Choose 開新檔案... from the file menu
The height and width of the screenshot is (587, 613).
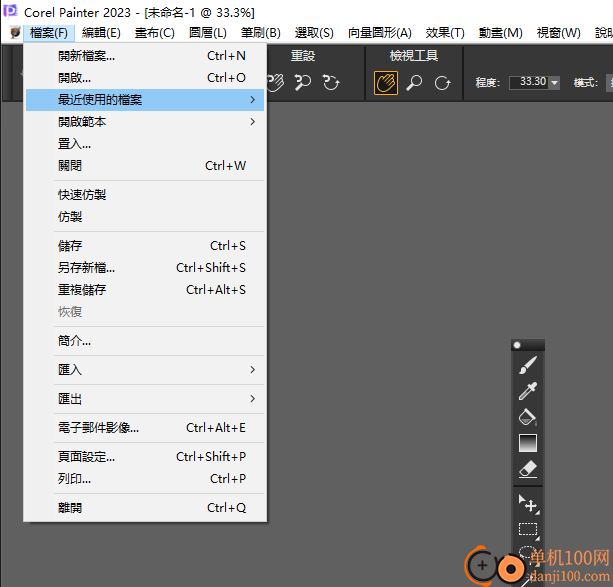coord(145,56)
